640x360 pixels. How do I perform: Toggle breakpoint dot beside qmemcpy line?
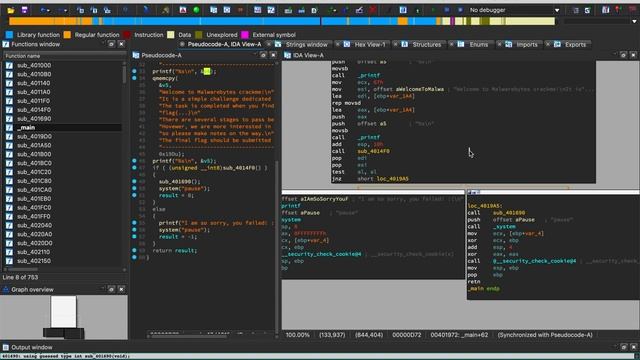[x=134, y=78]
